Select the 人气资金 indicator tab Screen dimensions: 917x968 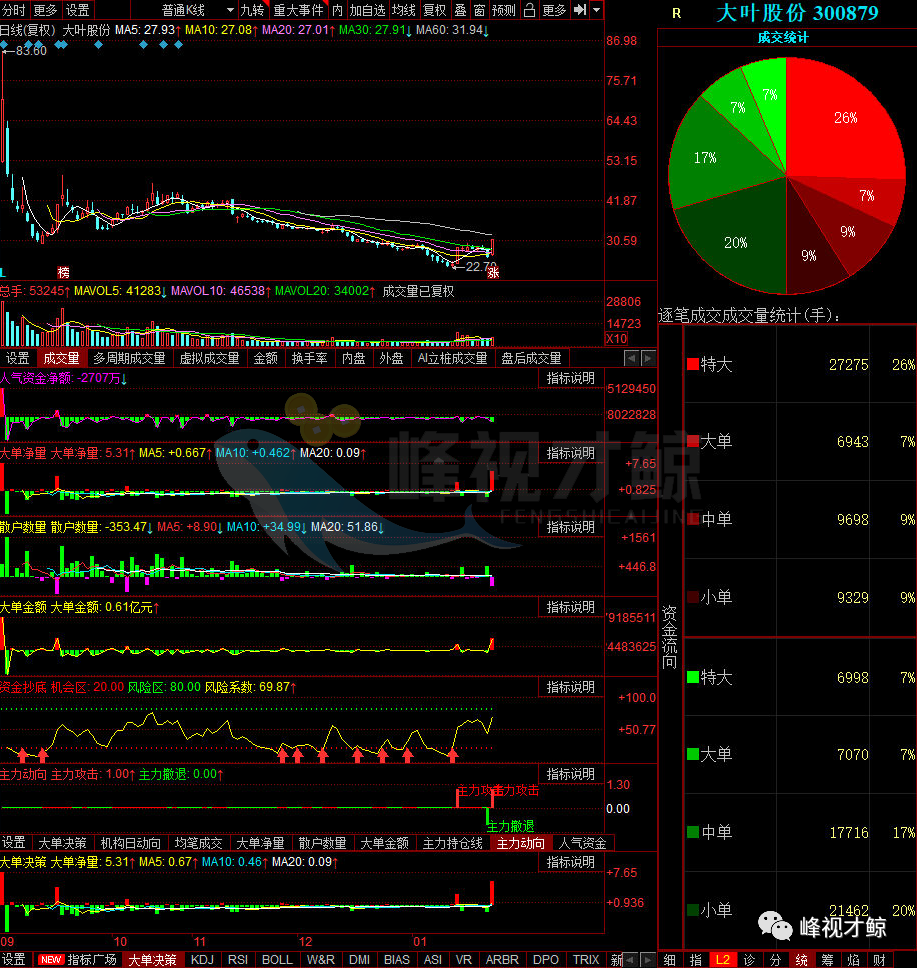click(582, 843)
